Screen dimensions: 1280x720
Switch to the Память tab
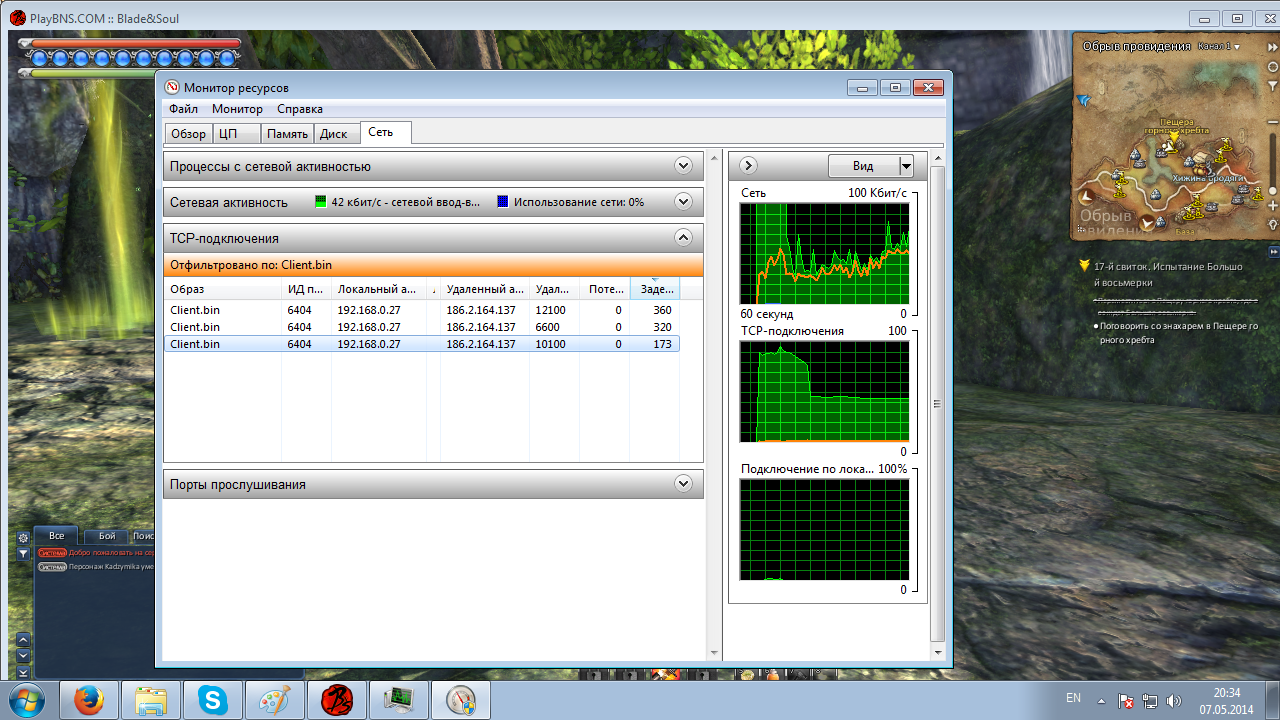tap(287, 134)
